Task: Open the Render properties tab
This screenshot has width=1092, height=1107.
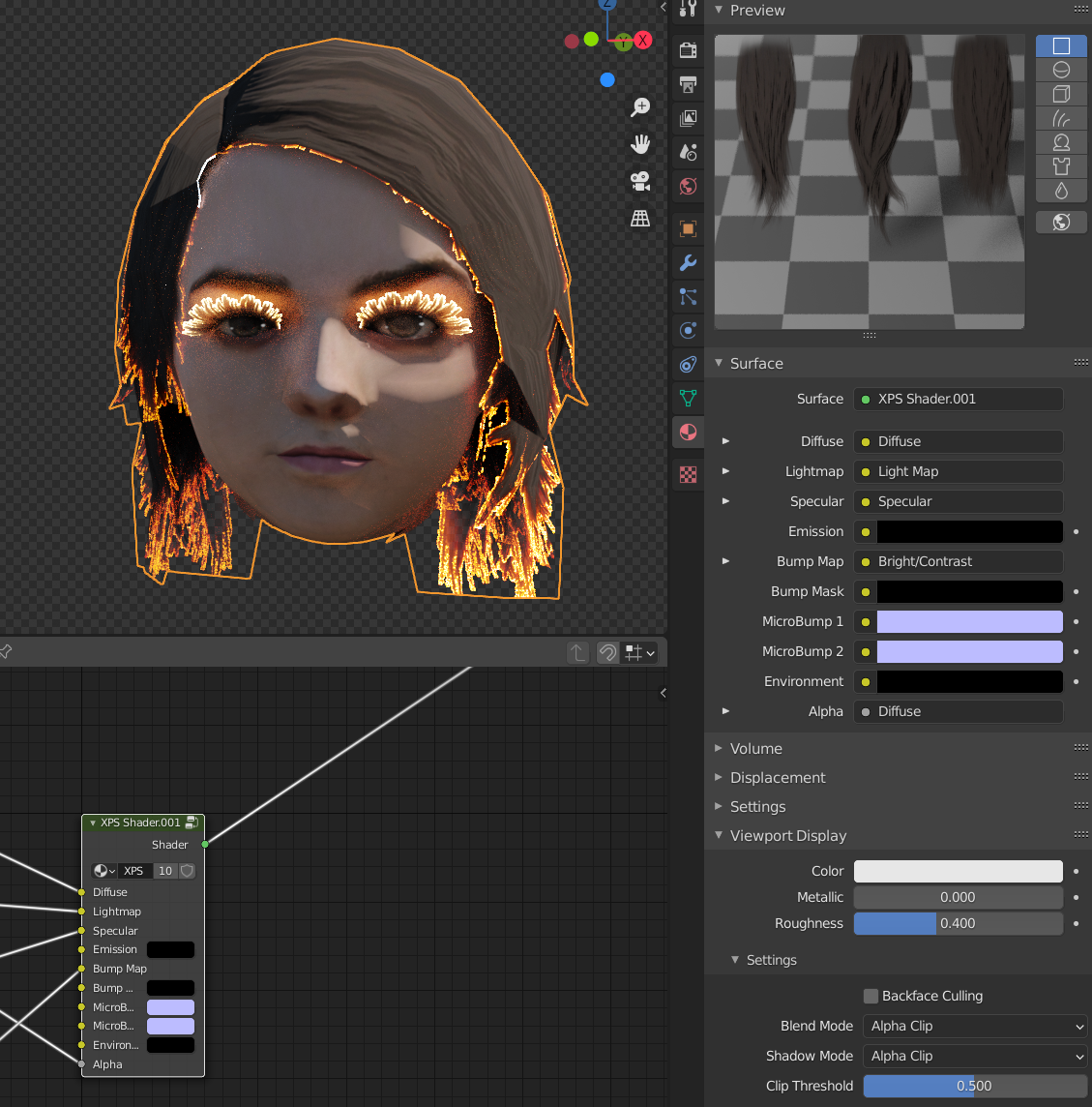Action: click(689, 50)
